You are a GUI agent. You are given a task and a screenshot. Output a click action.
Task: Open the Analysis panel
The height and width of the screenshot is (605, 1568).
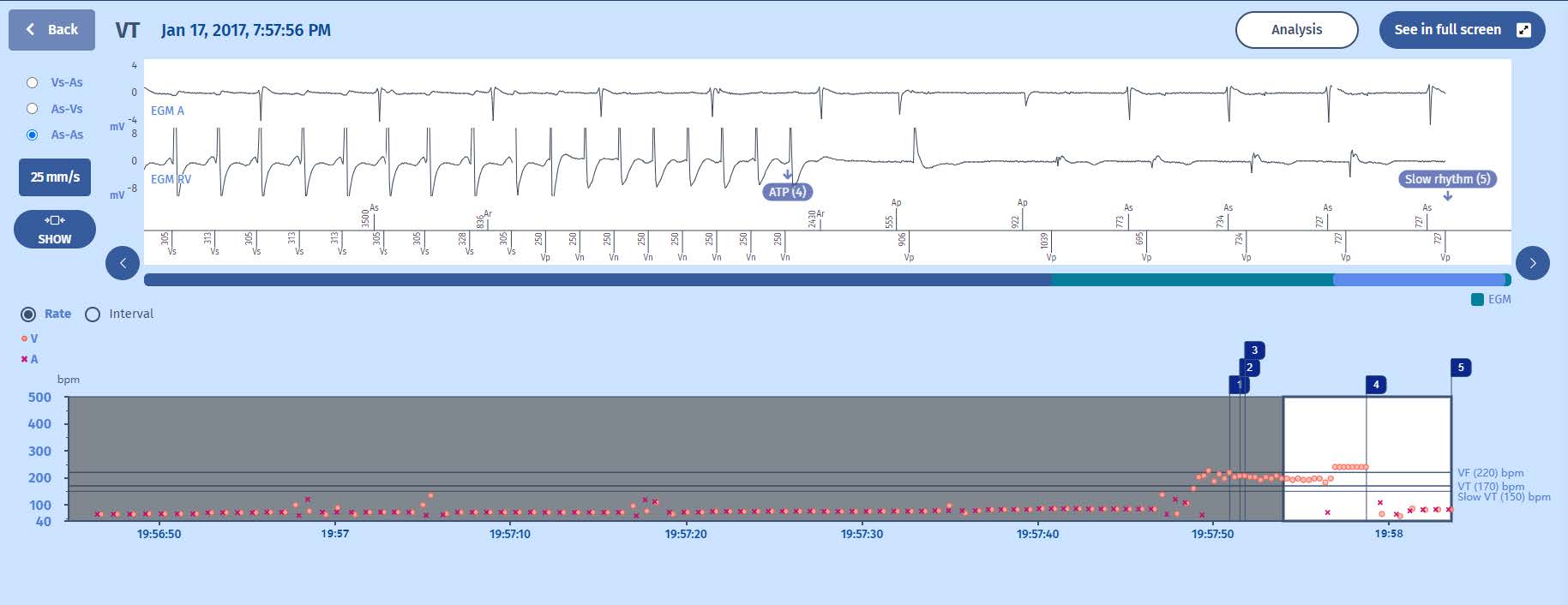[1296, 30]
